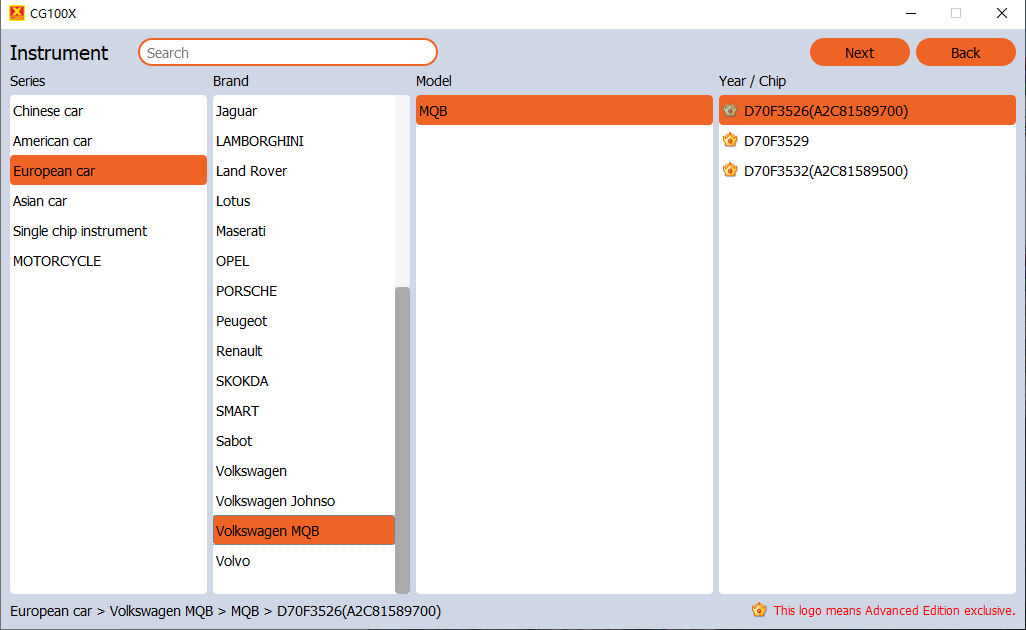Select the MQB model entry

click(433, 111)
